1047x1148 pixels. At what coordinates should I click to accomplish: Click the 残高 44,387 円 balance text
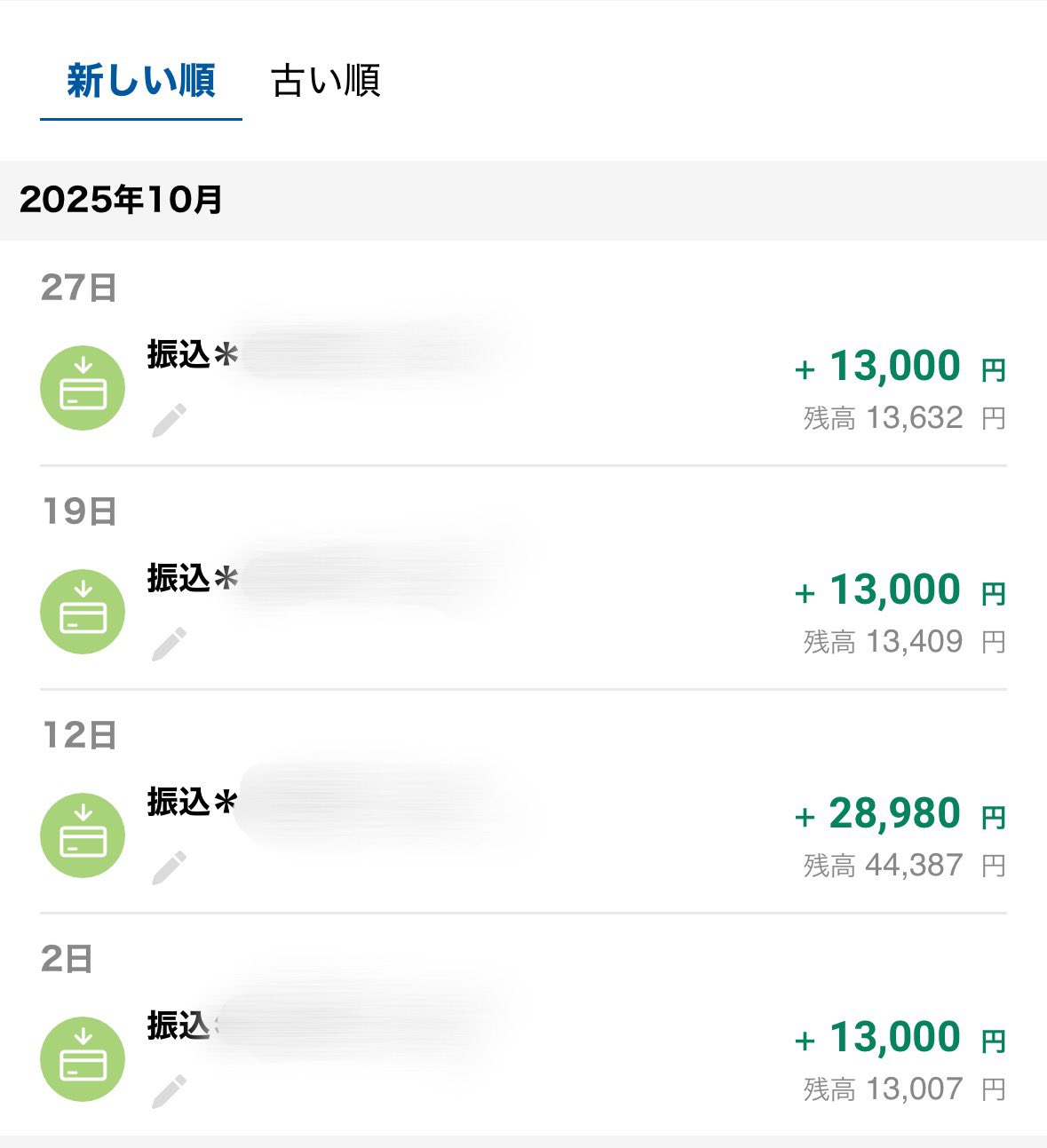(x=904, y=866)
